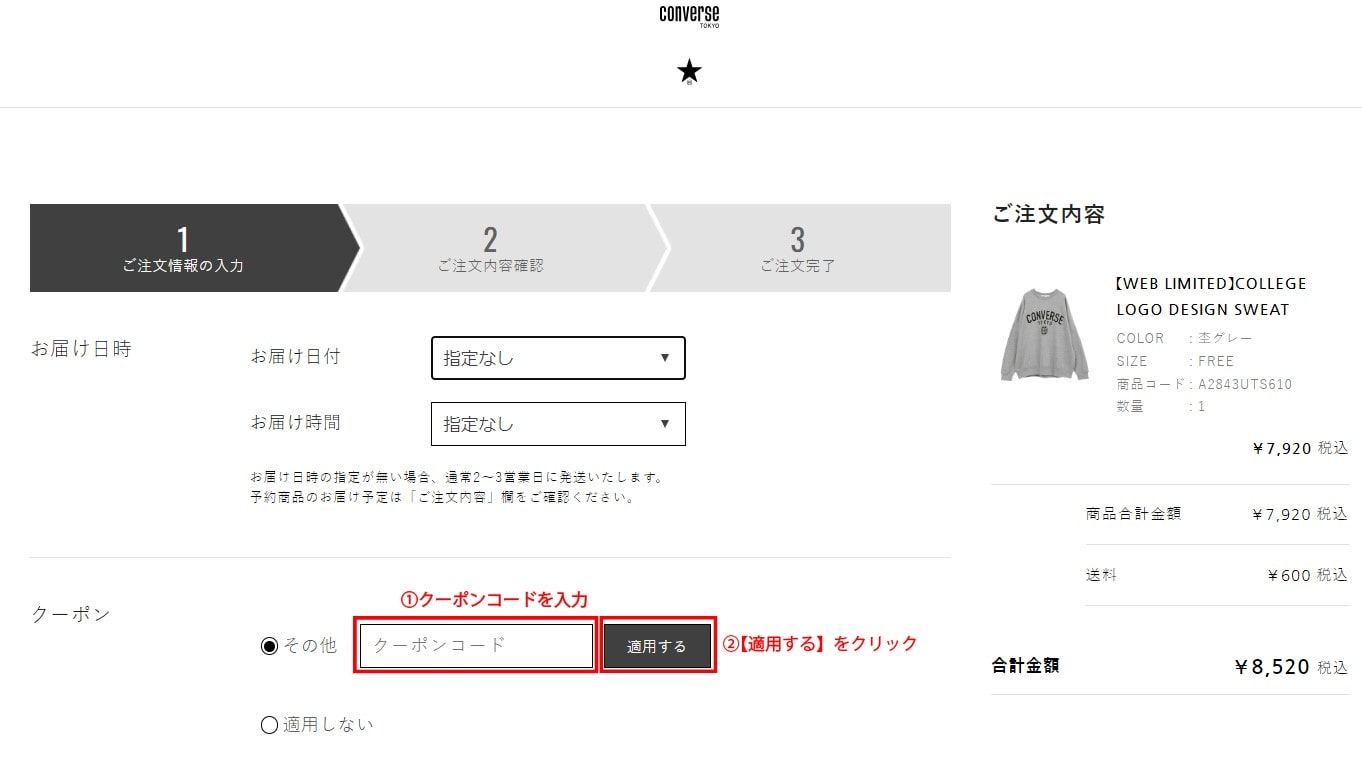
Task: Select the その他 coupon radio button
Action: click(x=269, y=646)
